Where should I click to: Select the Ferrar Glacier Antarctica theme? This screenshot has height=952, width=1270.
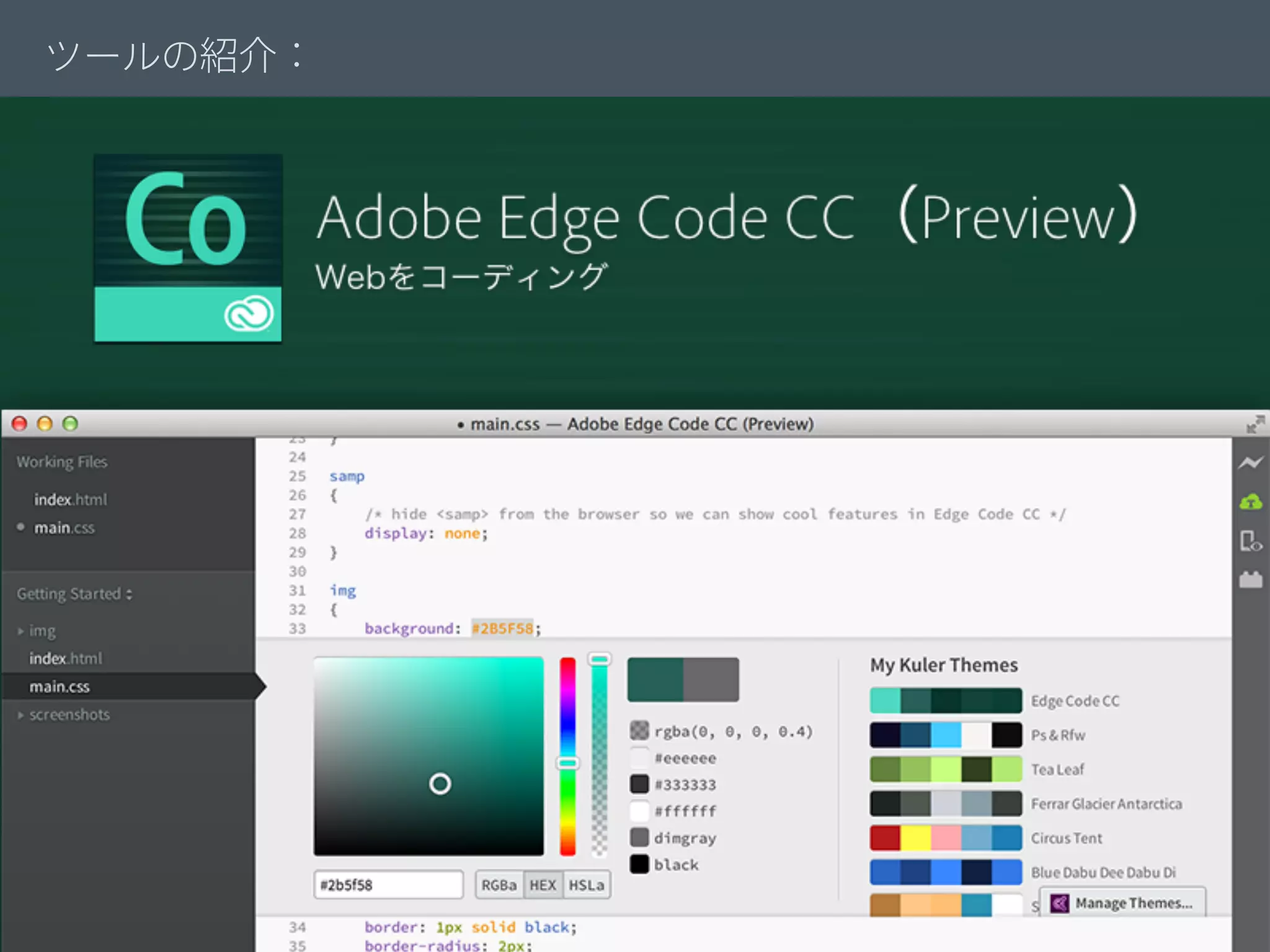point(946,804)
